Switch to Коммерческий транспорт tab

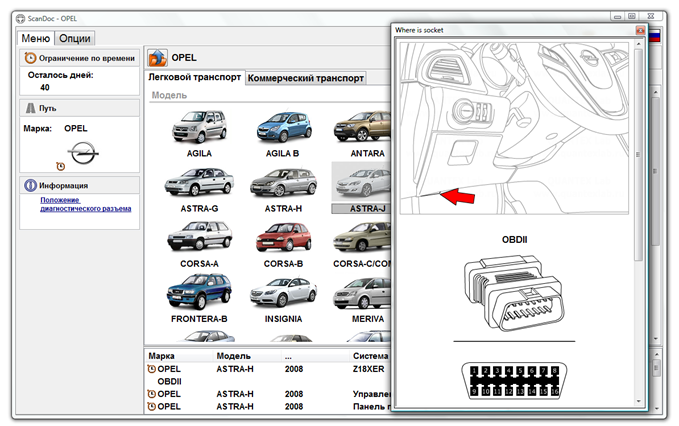pos(306,78)
